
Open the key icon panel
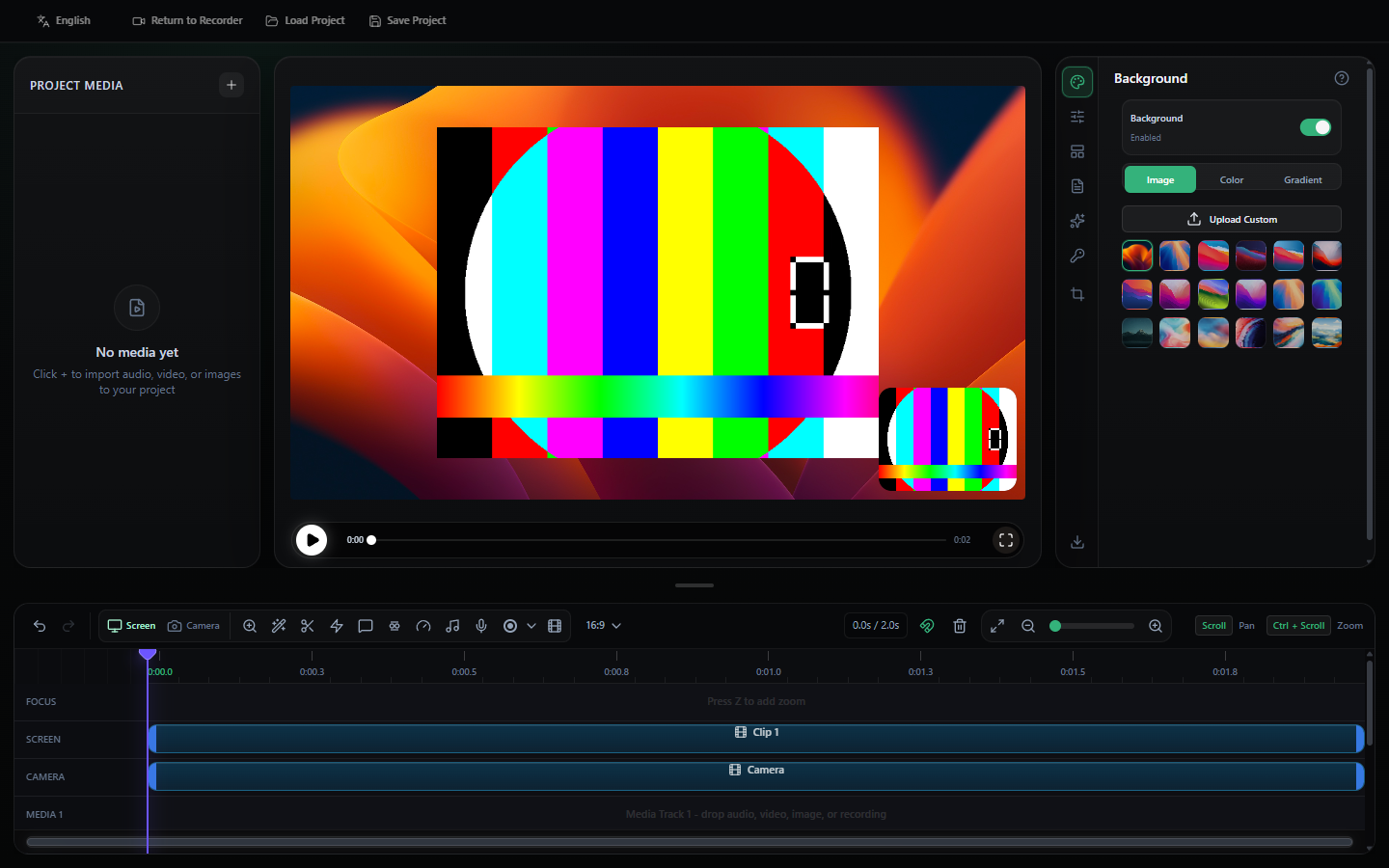pyautogui.click(x=1077, y=256)
